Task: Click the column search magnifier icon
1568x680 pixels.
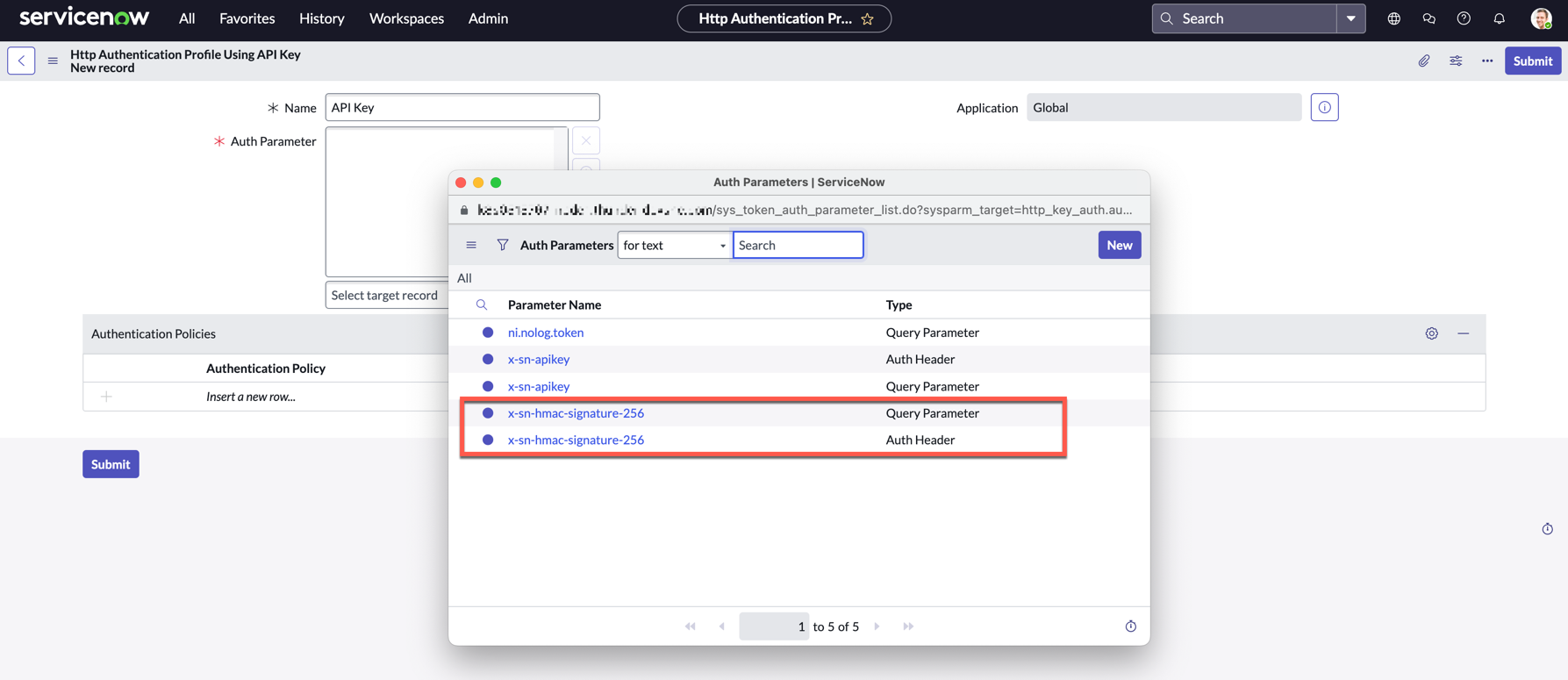Action: (x=482, y=304)
